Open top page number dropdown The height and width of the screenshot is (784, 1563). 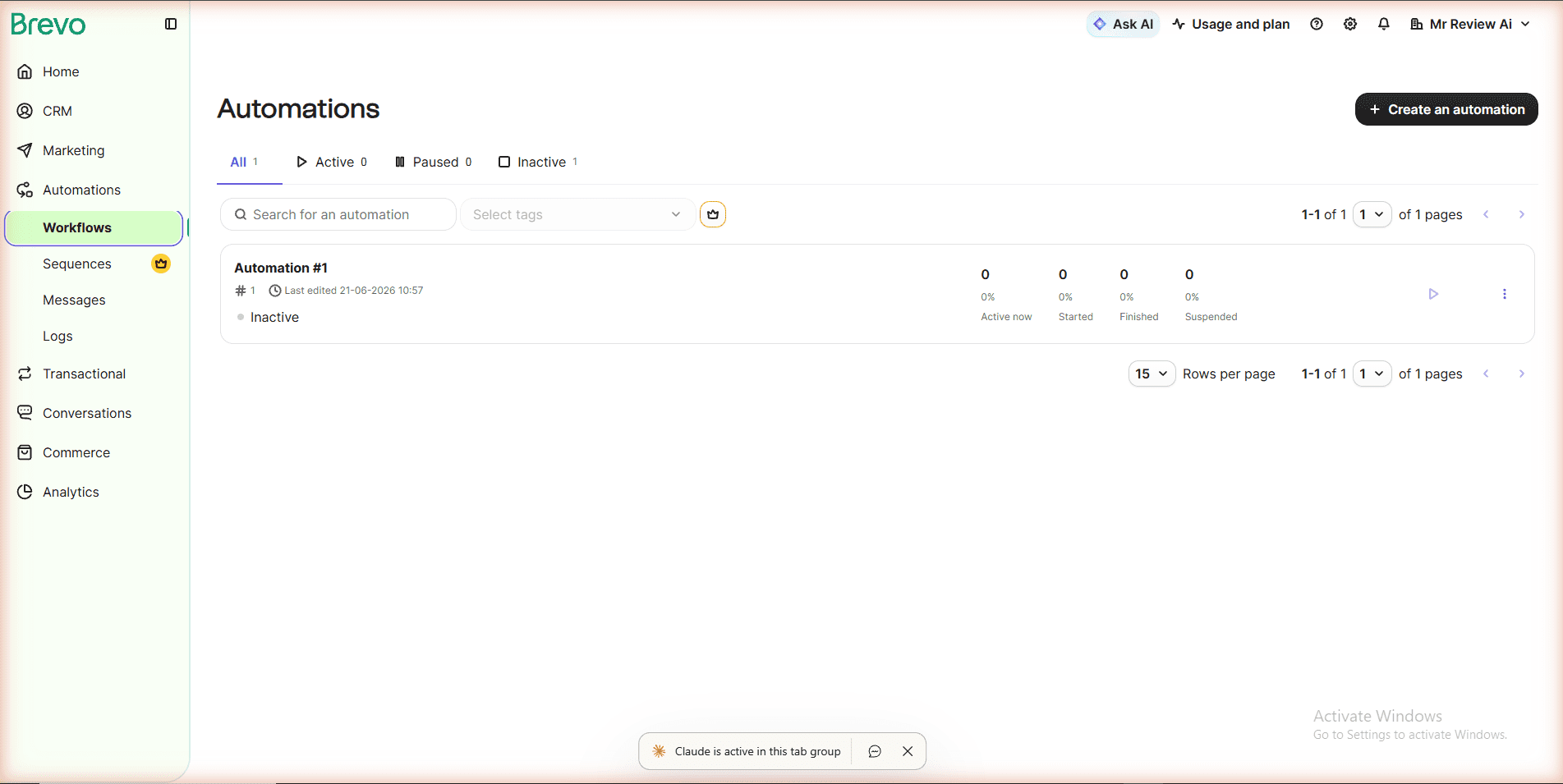1372,214
